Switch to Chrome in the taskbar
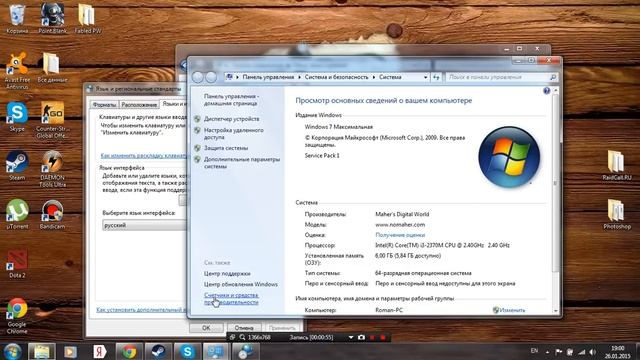This screenshot has height=360, width=640. 129,352
